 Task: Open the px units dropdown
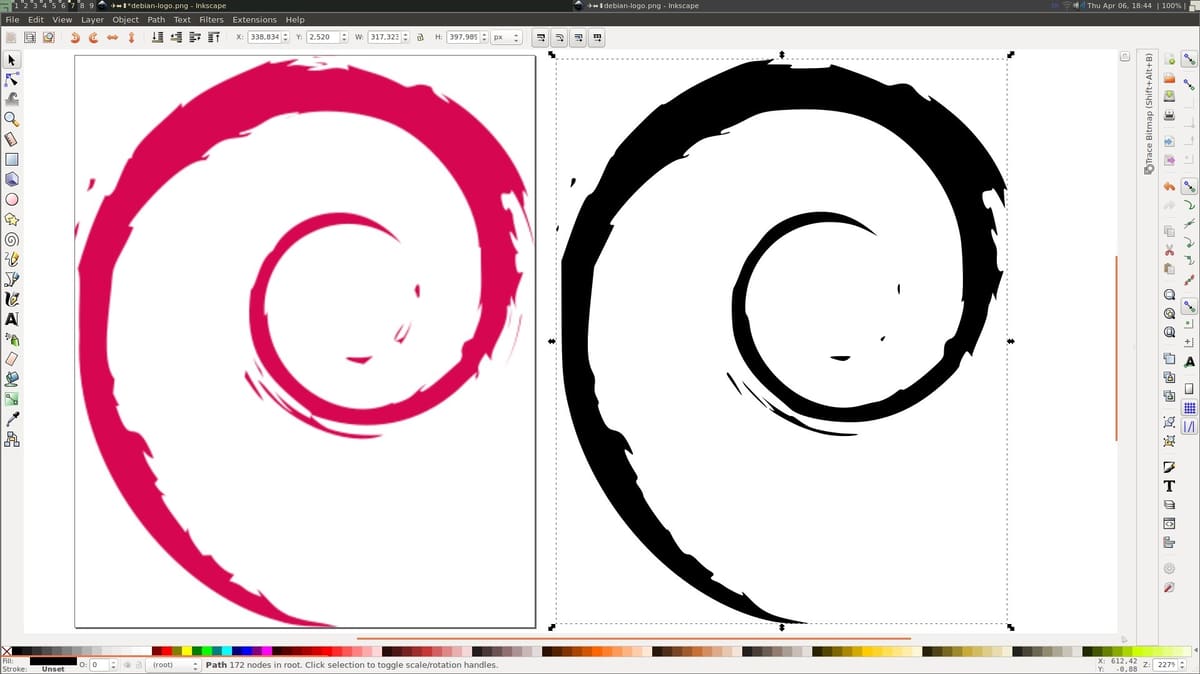pyautogui.click(x=505, y=37)
